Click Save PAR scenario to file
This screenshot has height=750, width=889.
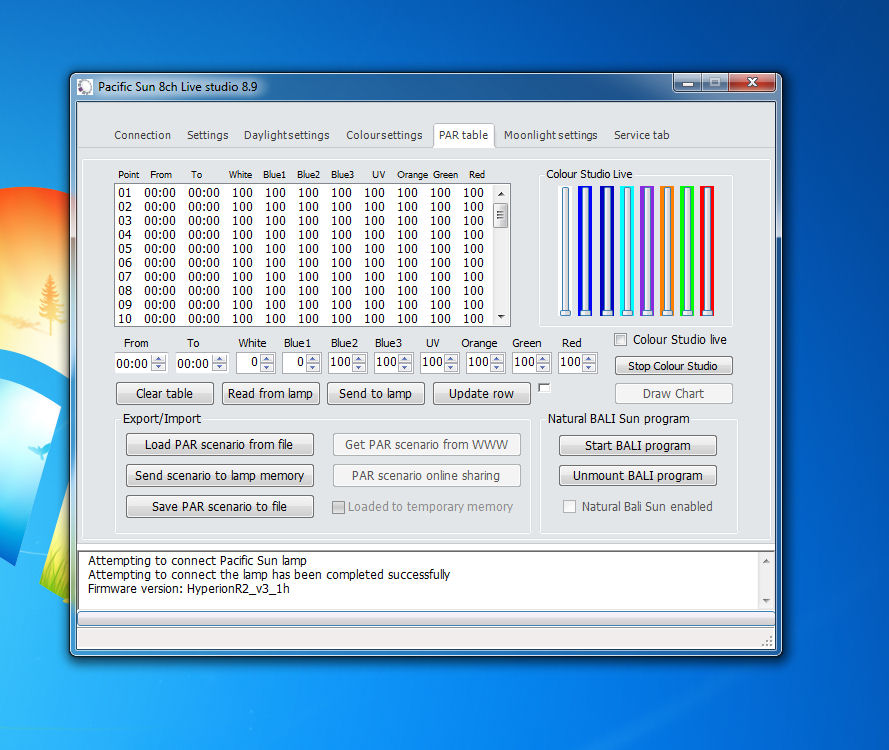coord(219,507)
